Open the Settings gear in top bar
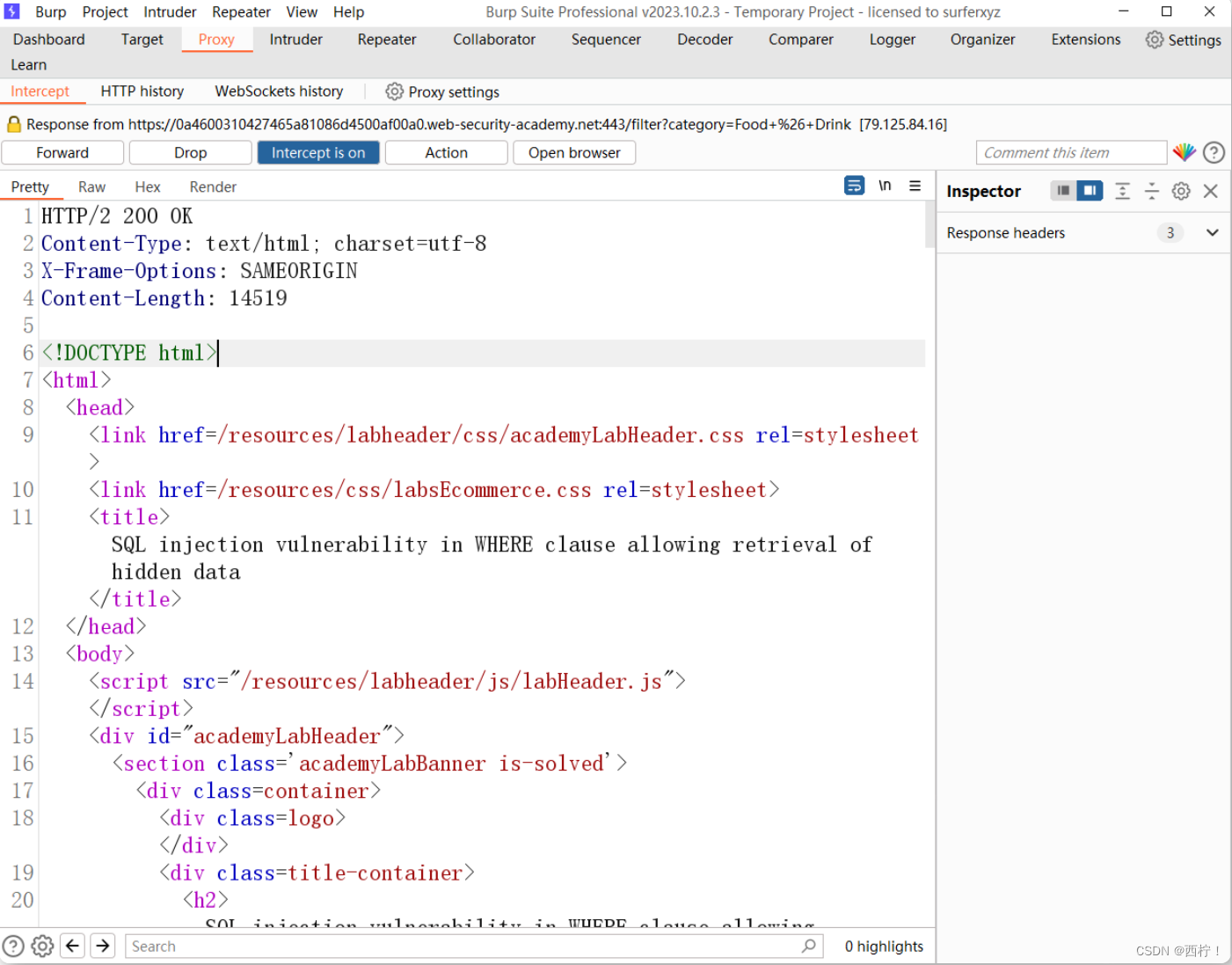The width and height of the screenshot is (1232, 965). tap(1183, 40)
